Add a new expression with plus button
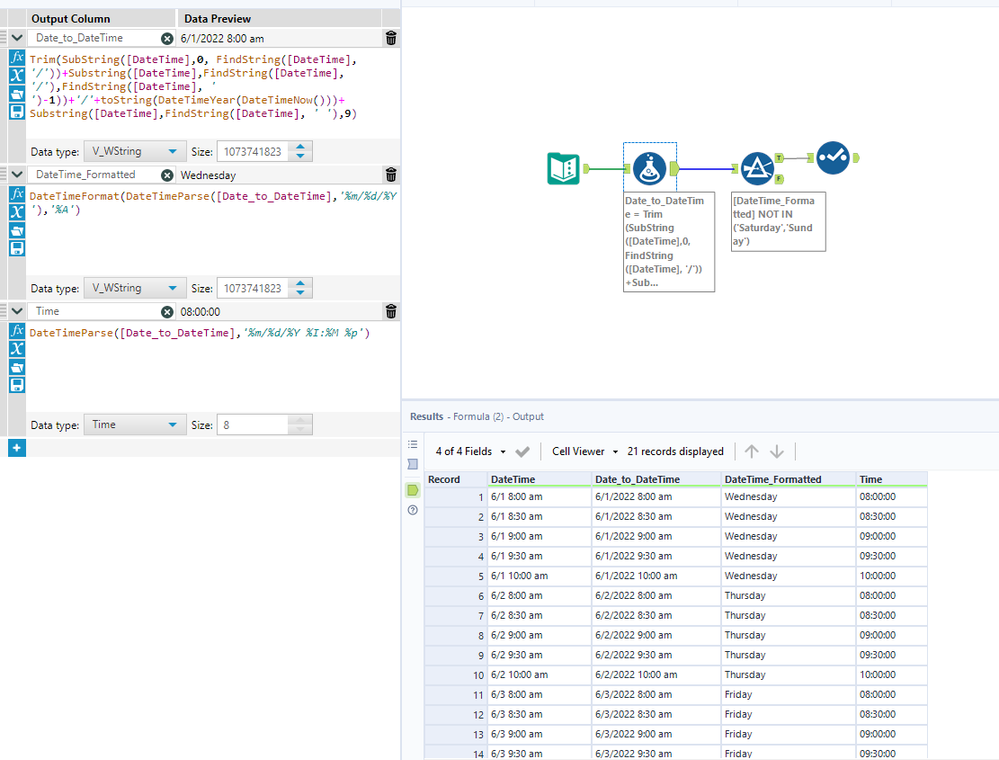Screen dimensions: 999x760 pyautogui.click(x=16, y=448)
